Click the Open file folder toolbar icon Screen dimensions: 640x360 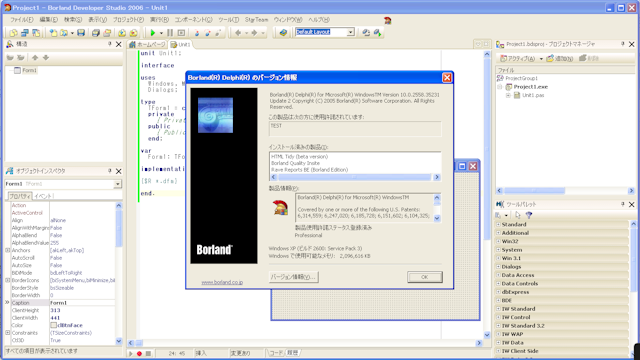(x=64, y=33)
